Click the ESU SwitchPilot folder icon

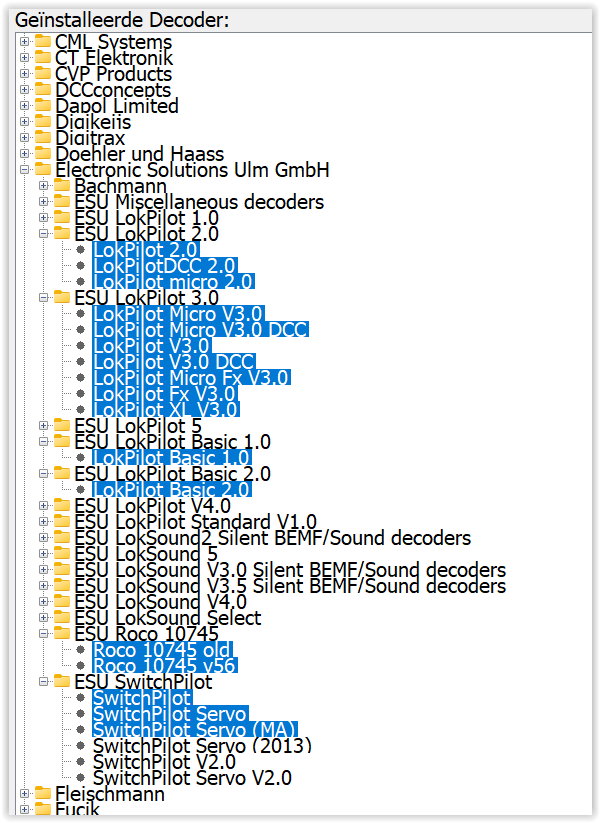(62, 681)
